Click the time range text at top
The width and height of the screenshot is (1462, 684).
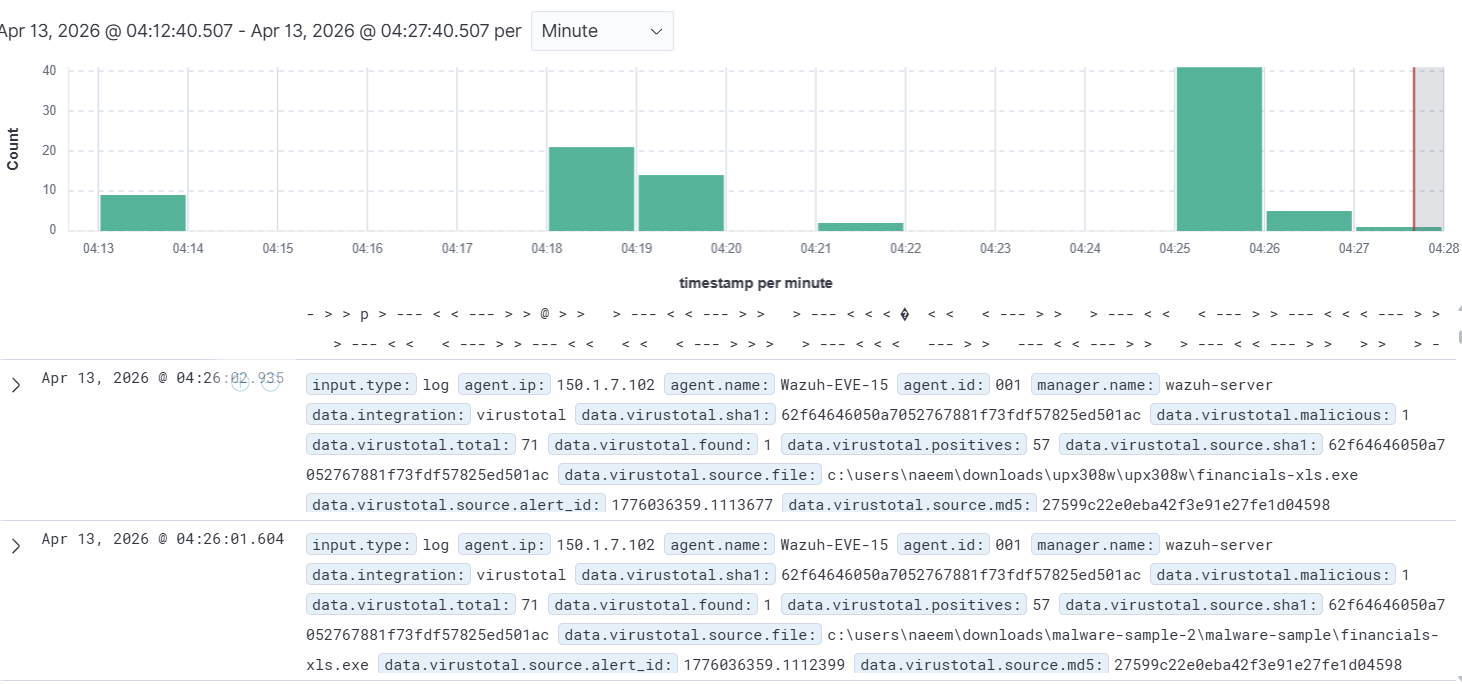pyautogui.click(x=261, y=31)
